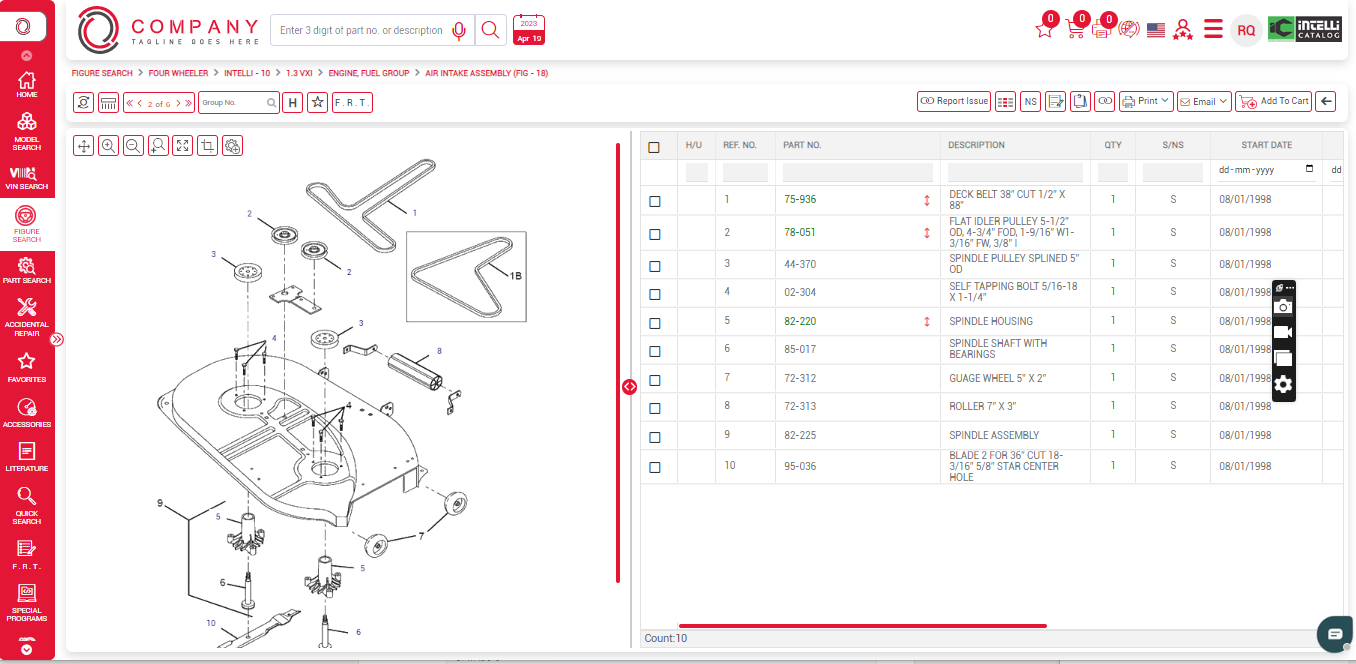Image resolution: width=1356 pixels, height=664 pixels.
Task: Open the diagram settings gear icon
Action: click(232, 145)
